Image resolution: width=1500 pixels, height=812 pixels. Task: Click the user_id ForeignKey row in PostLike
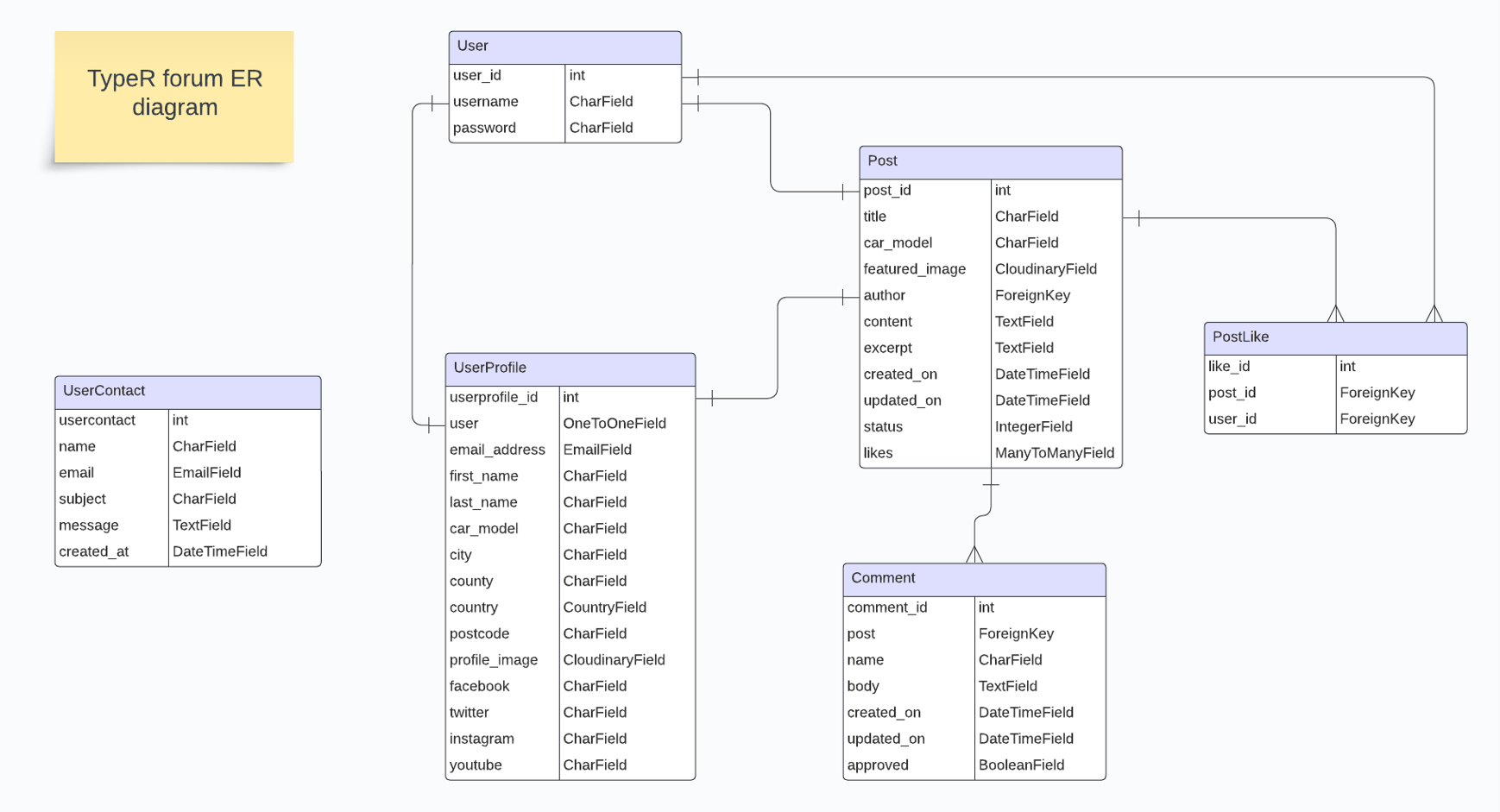1335,419
